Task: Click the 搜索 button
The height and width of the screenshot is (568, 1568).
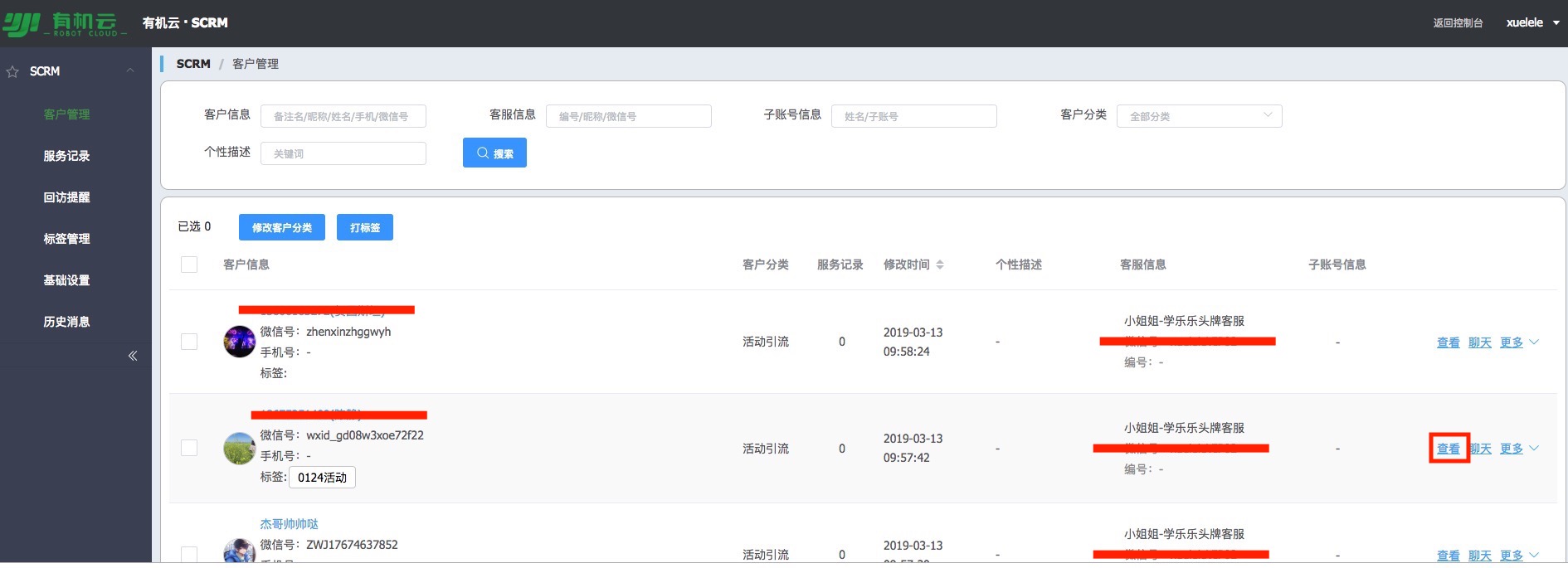Action: pyautogui.click(x=494, y=153)
